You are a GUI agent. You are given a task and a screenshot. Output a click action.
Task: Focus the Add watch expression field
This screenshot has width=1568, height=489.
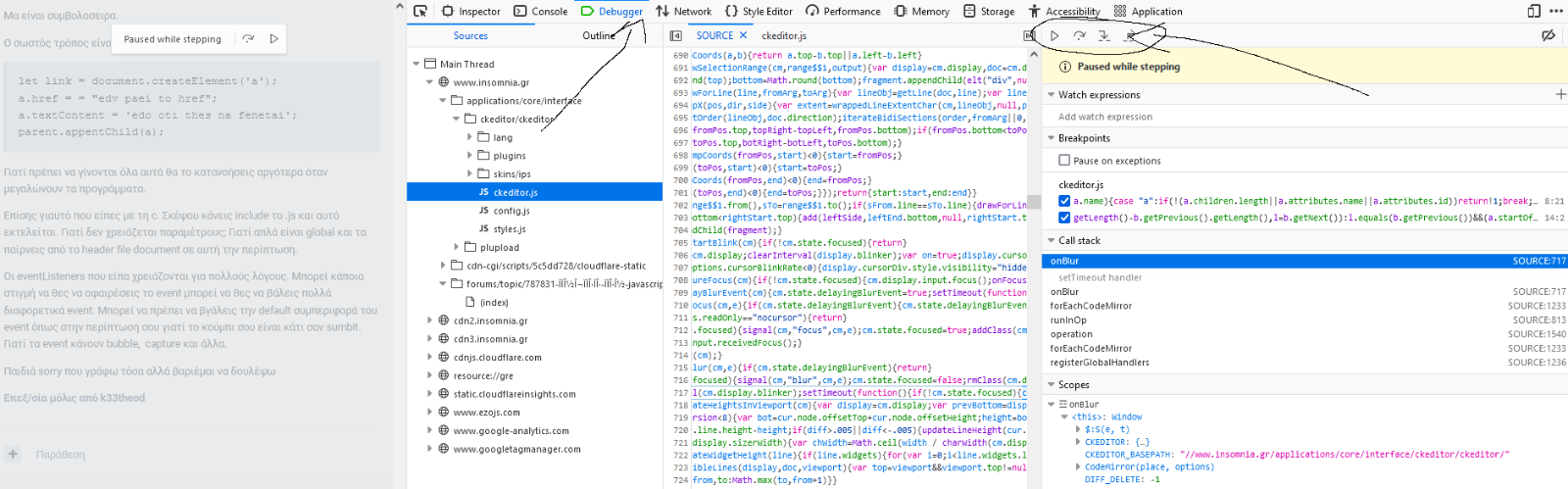(1303, 117)
